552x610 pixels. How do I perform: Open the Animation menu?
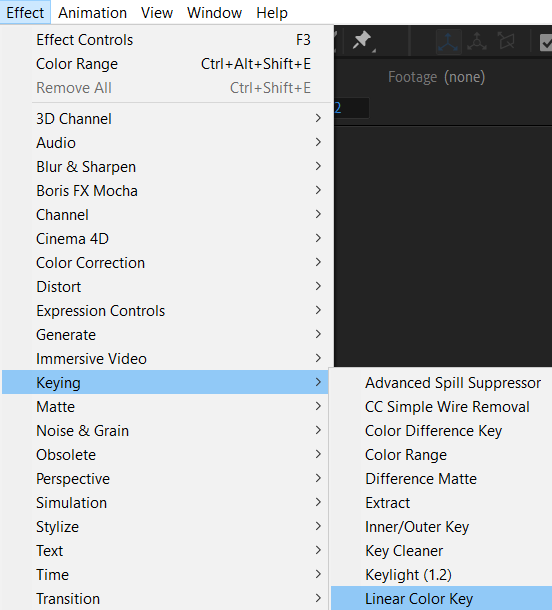coord(93,13)
